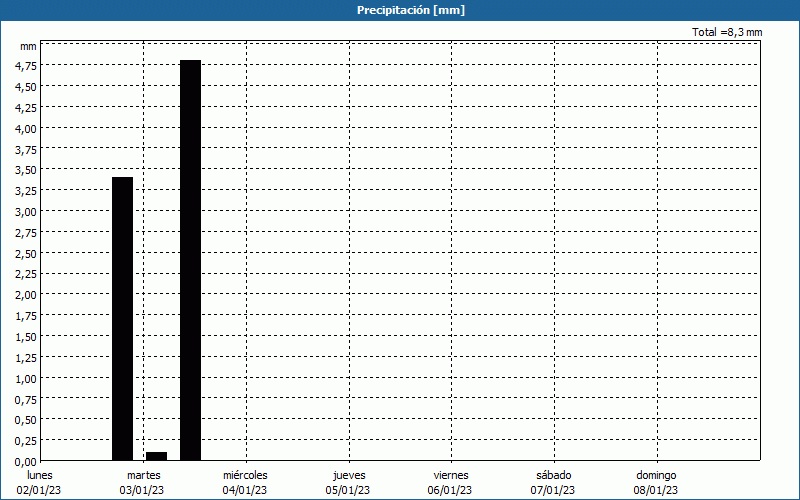The height and width of the screenshot is (500, 800).
Task: Click the 2,50 y-axis value
Action: tap(26, 254)
